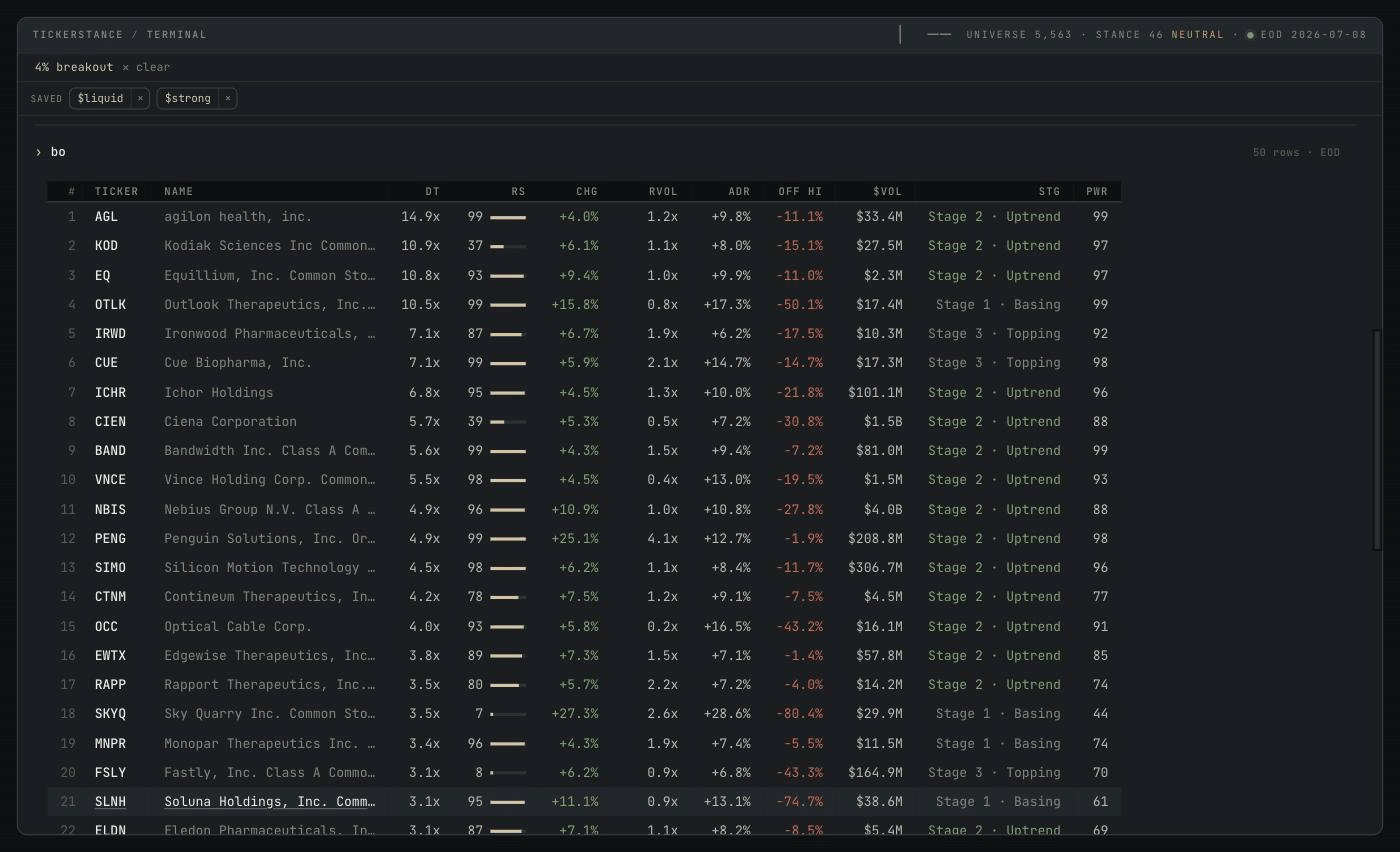Select the SIMO ticker
The image size is (1400, 852).
(110, 568)
